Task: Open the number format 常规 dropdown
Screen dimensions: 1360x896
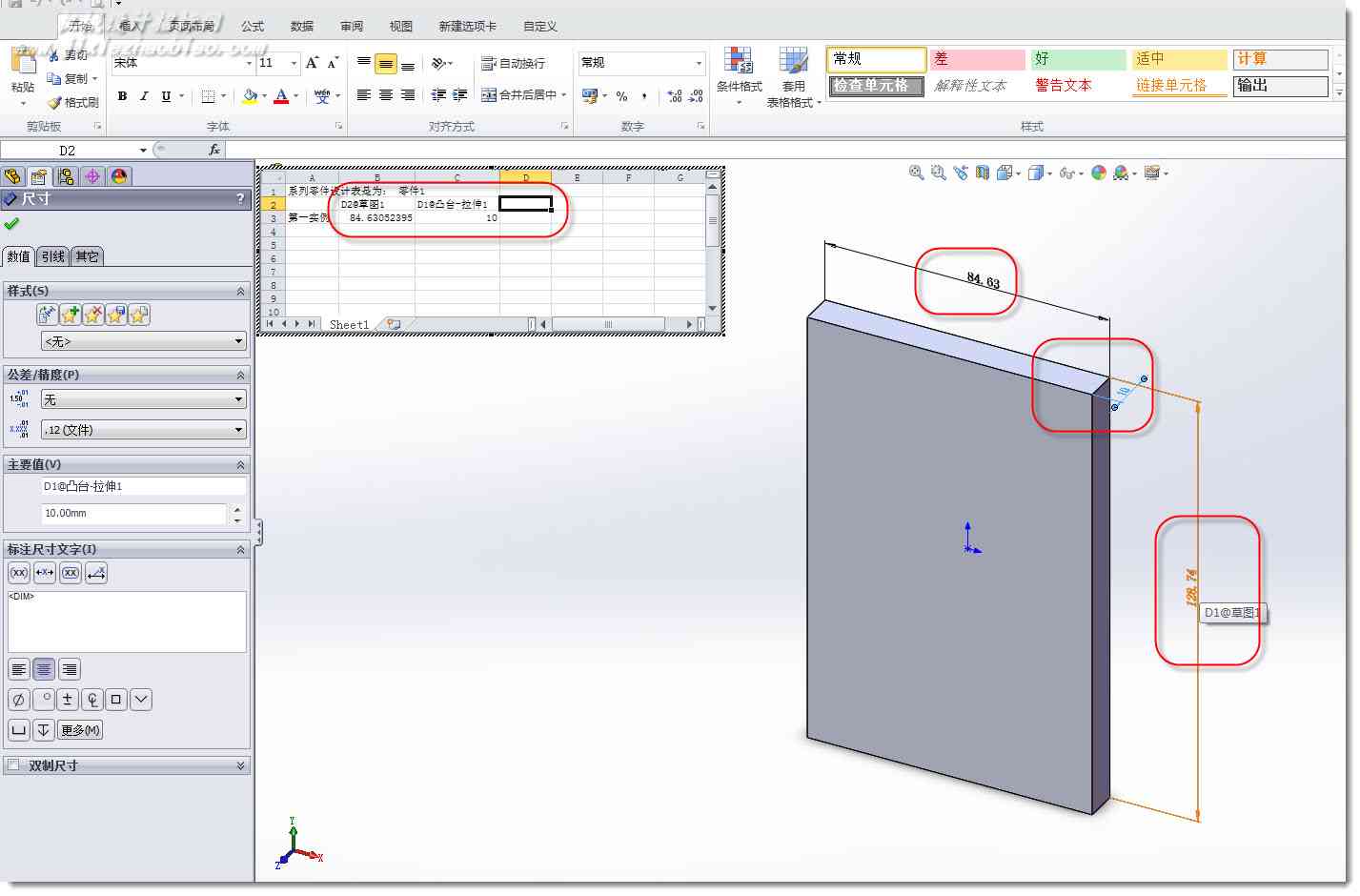Action: coord(699,63)
